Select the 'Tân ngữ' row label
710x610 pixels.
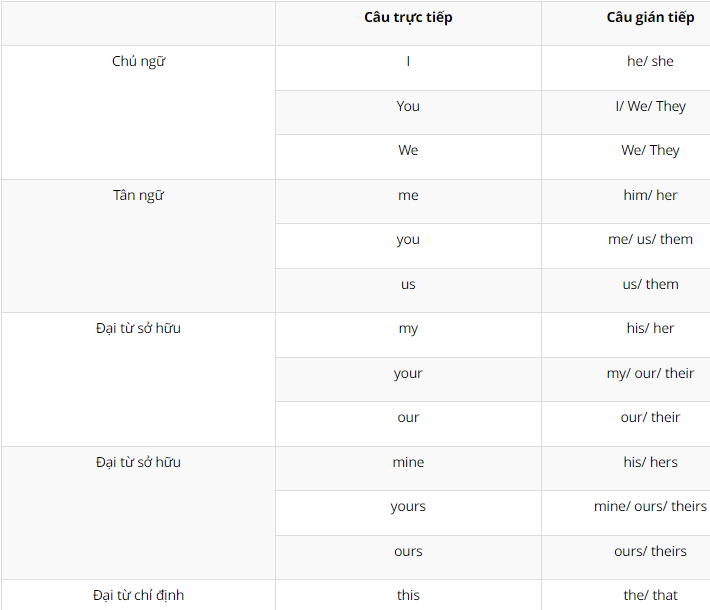click(x=138, y=195)
